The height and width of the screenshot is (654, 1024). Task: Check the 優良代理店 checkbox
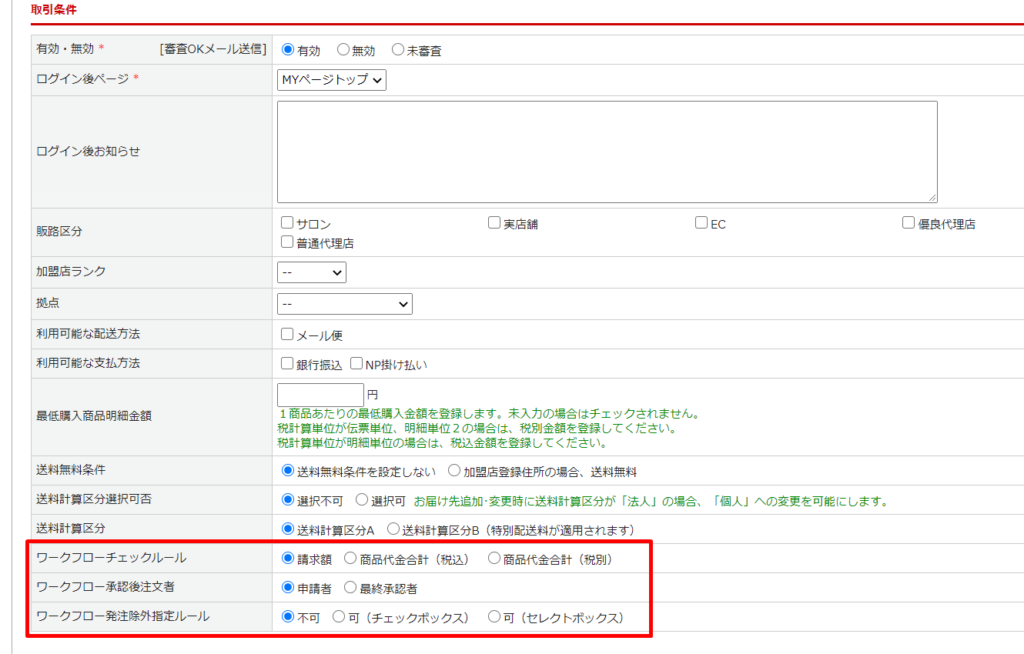click(x=909, y=223)
